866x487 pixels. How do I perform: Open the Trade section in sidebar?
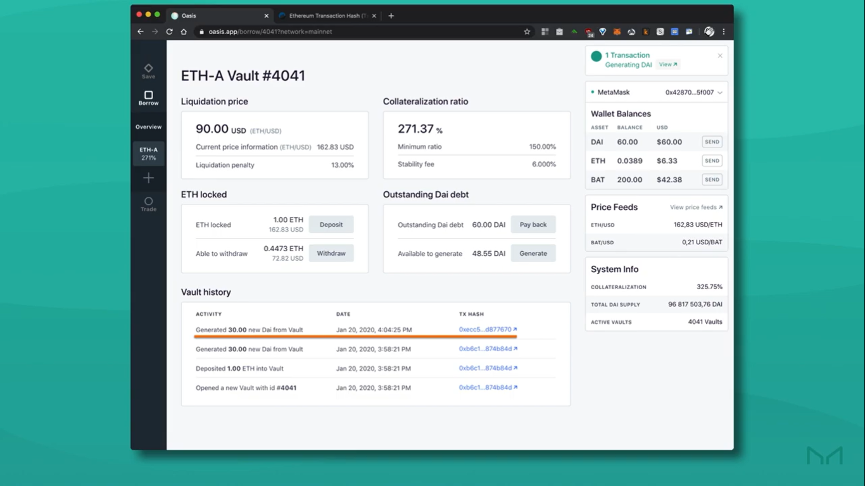click(149, 204)
